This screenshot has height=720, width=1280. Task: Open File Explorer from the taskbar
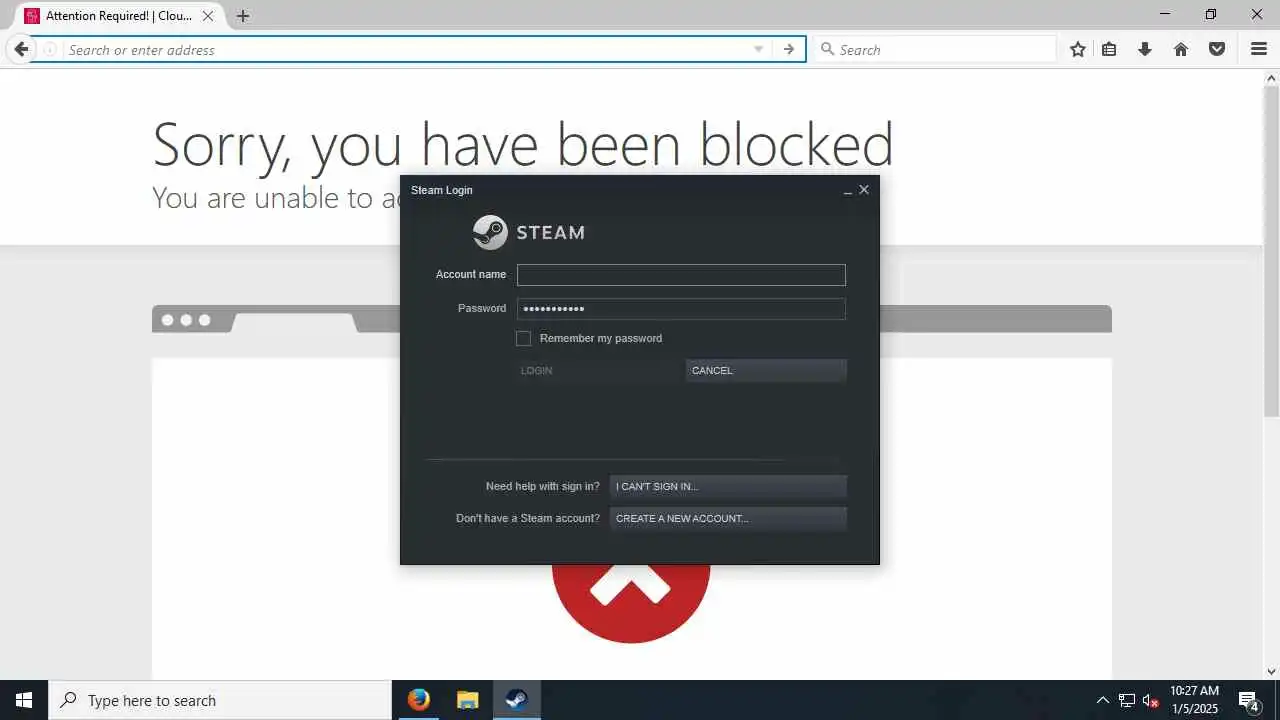point(468,700)
